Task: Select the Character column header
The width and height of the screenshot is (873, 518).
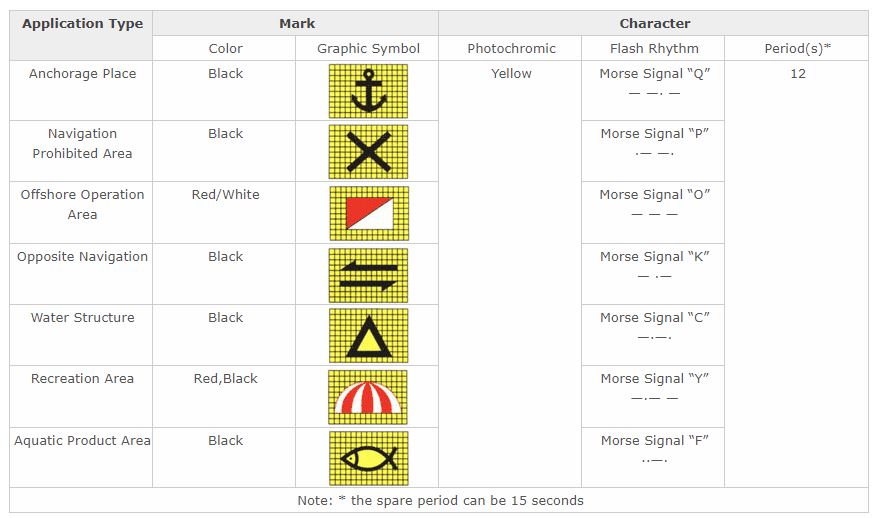Action: point(654,23)
